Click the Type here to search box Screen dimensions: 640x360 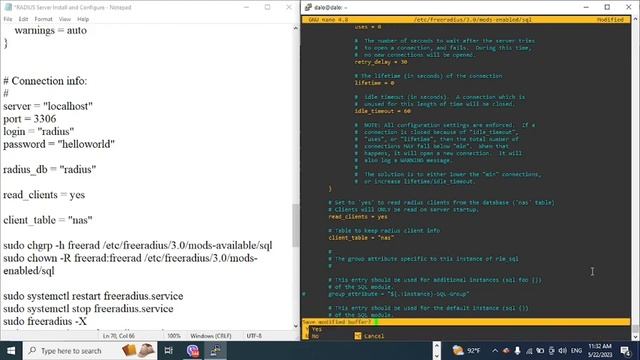coord(90,351)
